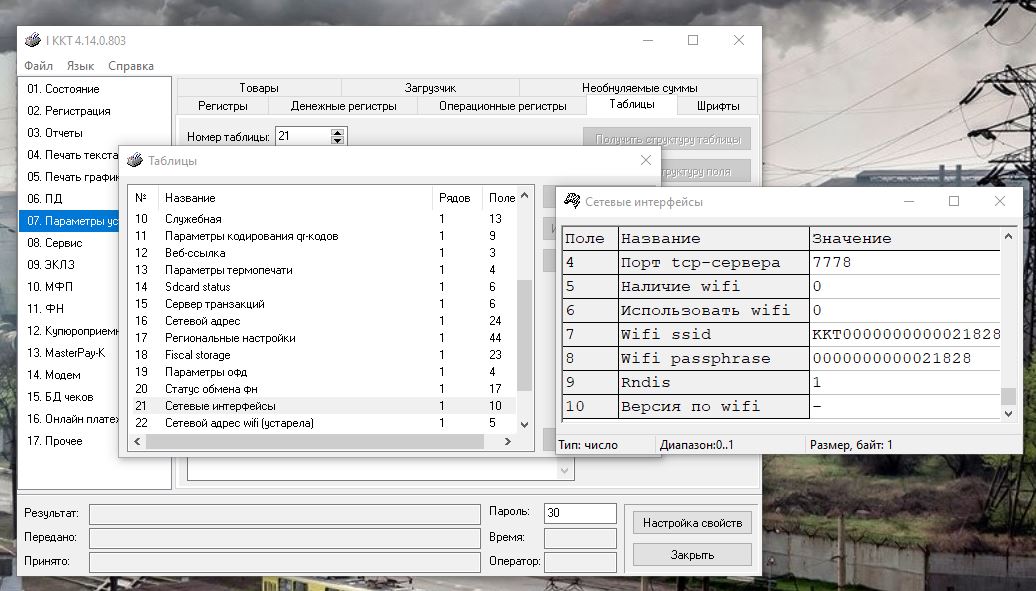Switch to the Регистры tab

223,106
